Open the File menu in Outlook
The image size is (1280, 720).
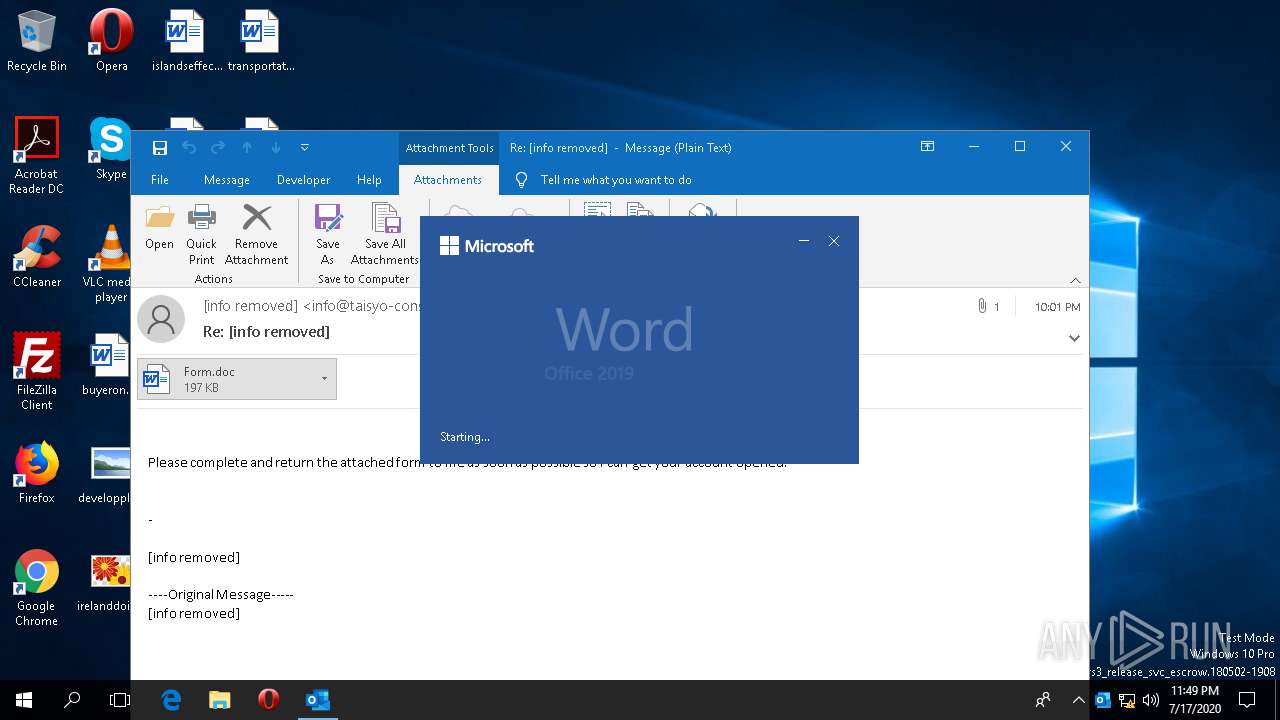(x=160, y=180)
